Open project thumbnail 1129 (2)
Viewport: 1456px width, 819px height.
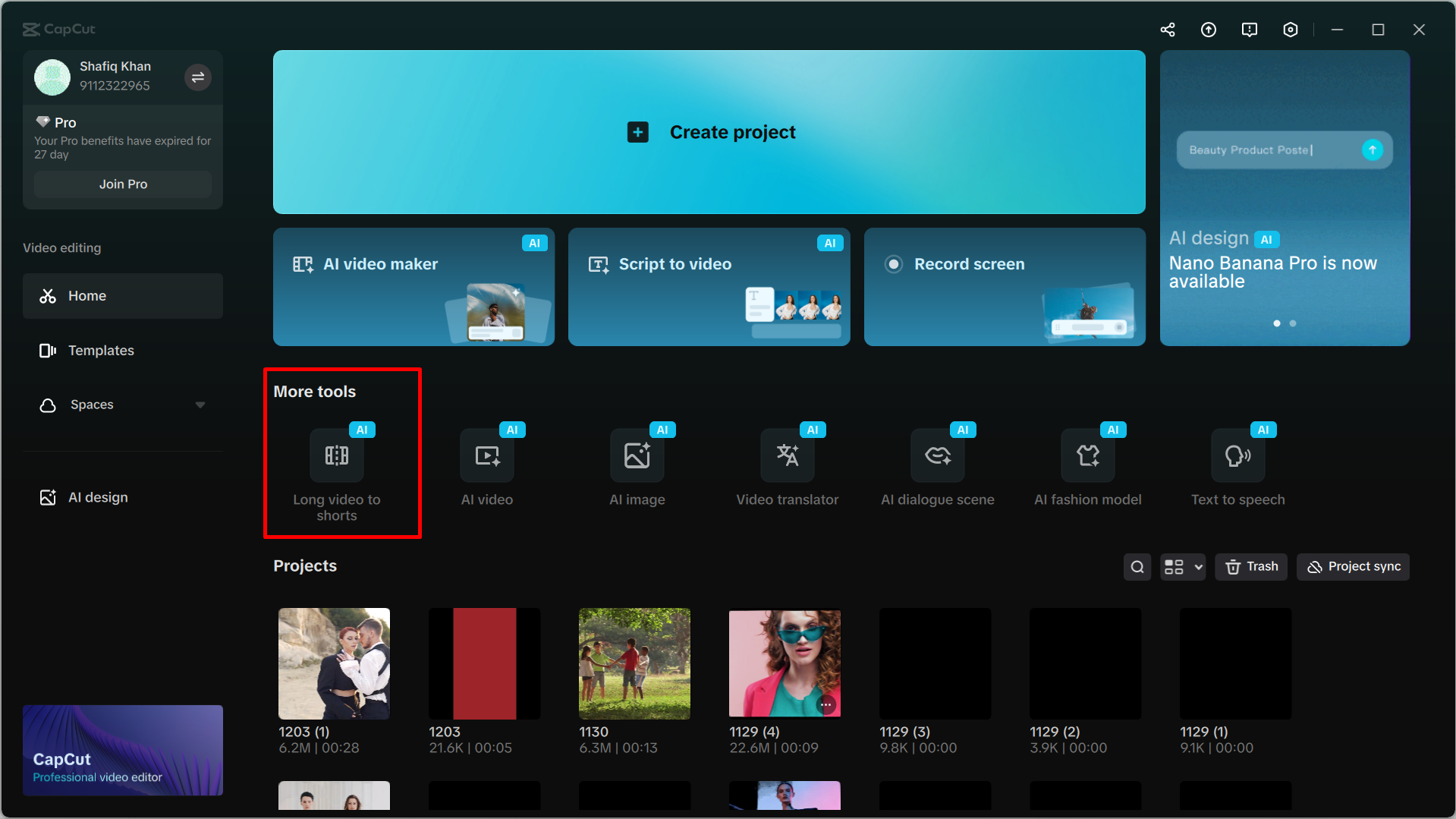click(x=1085, y=663)
